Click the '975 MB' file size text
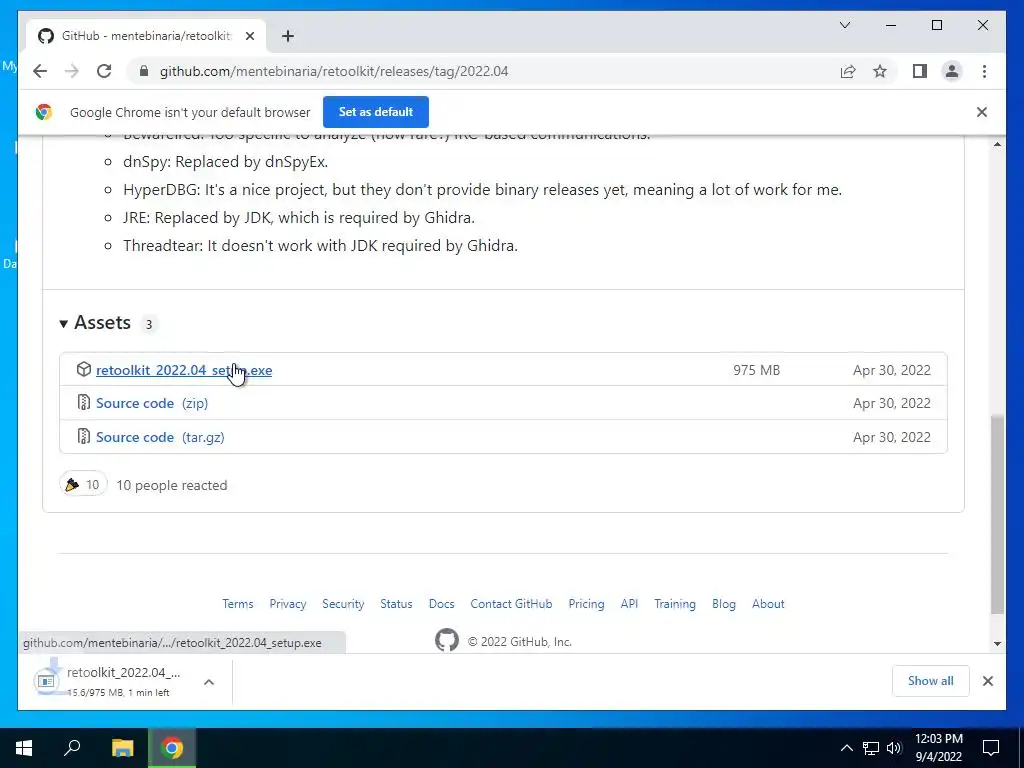 pyautogui.click(x=756, y=370)
